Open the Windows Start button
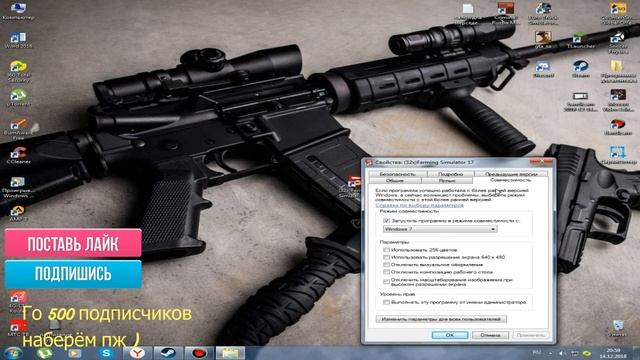This screenshot has width=640, height=360. 13,353
